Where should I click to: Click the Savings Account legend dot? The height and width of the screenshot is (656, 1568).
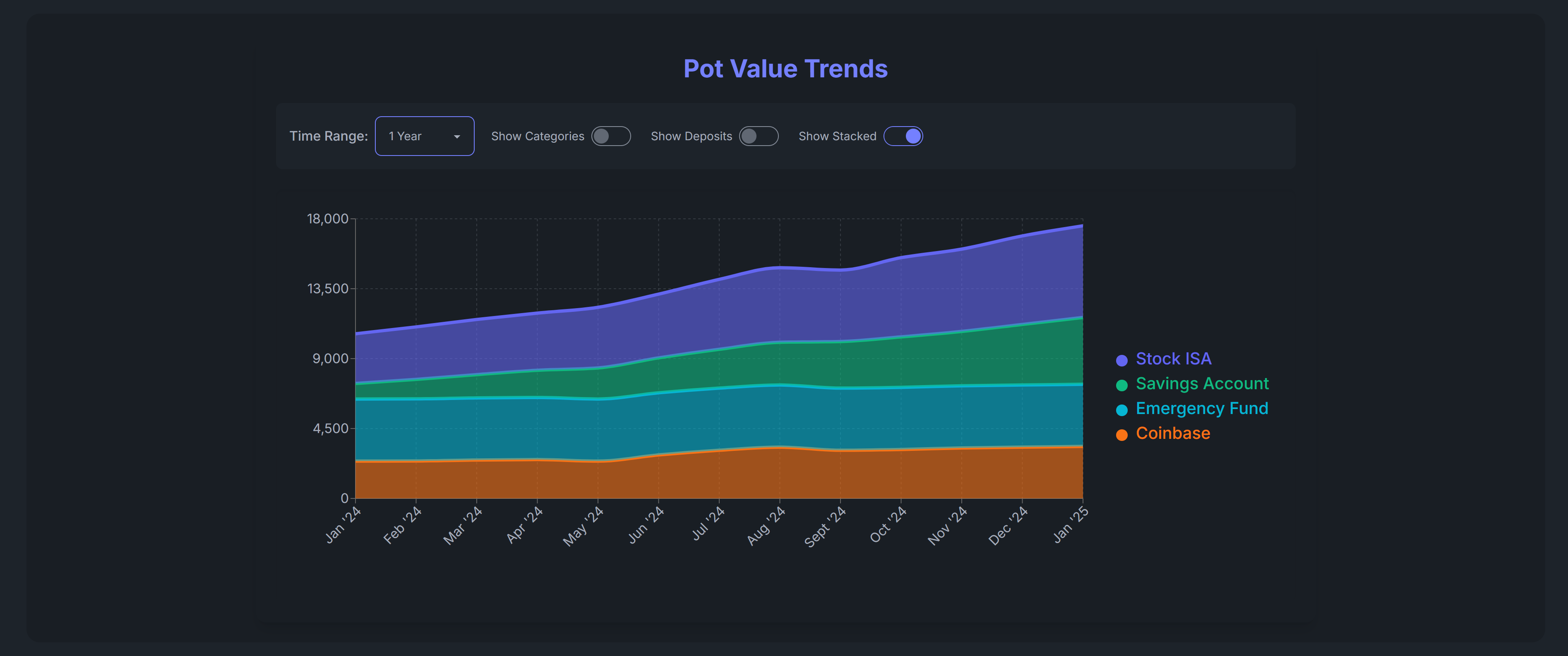[x=1121, y=385]
